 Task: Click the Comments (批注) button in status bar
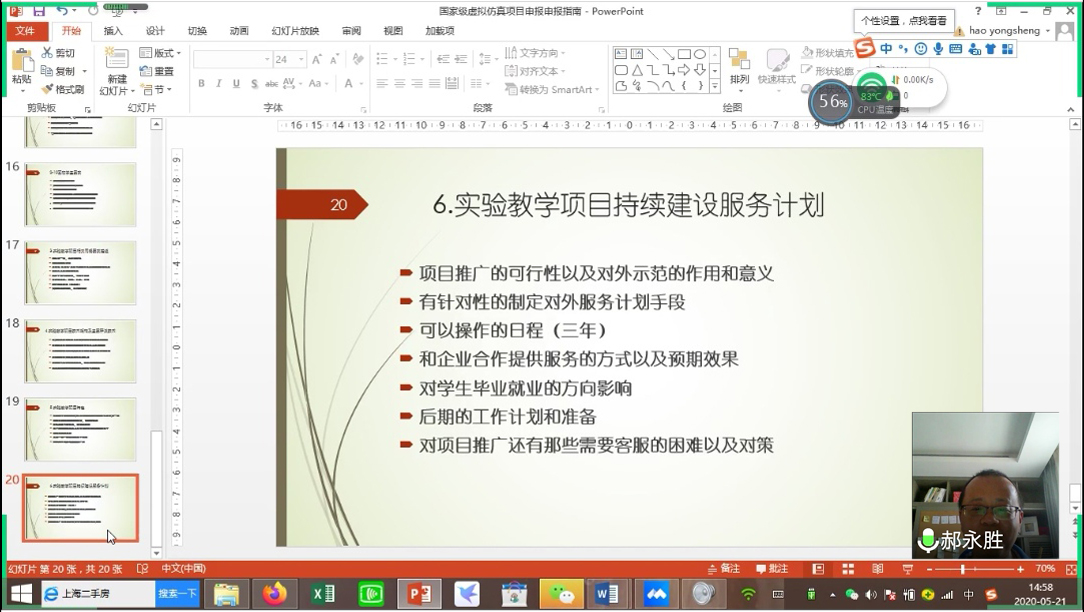771,569
